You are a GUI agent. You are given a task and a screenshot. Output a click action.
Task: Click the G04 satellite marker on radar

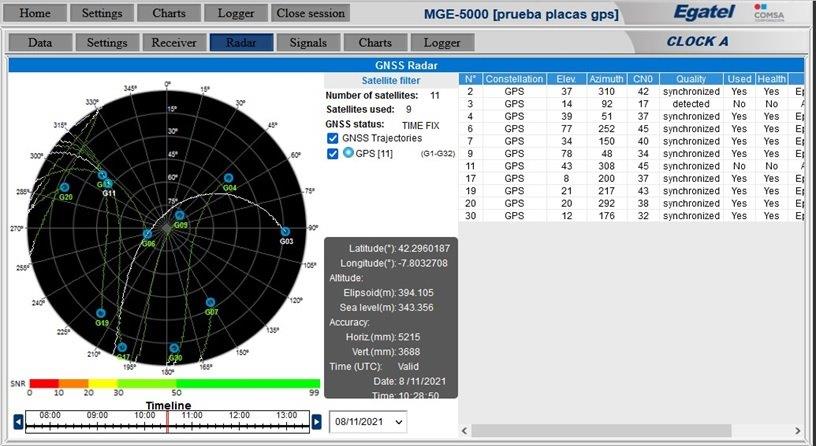tap(228, 179)
